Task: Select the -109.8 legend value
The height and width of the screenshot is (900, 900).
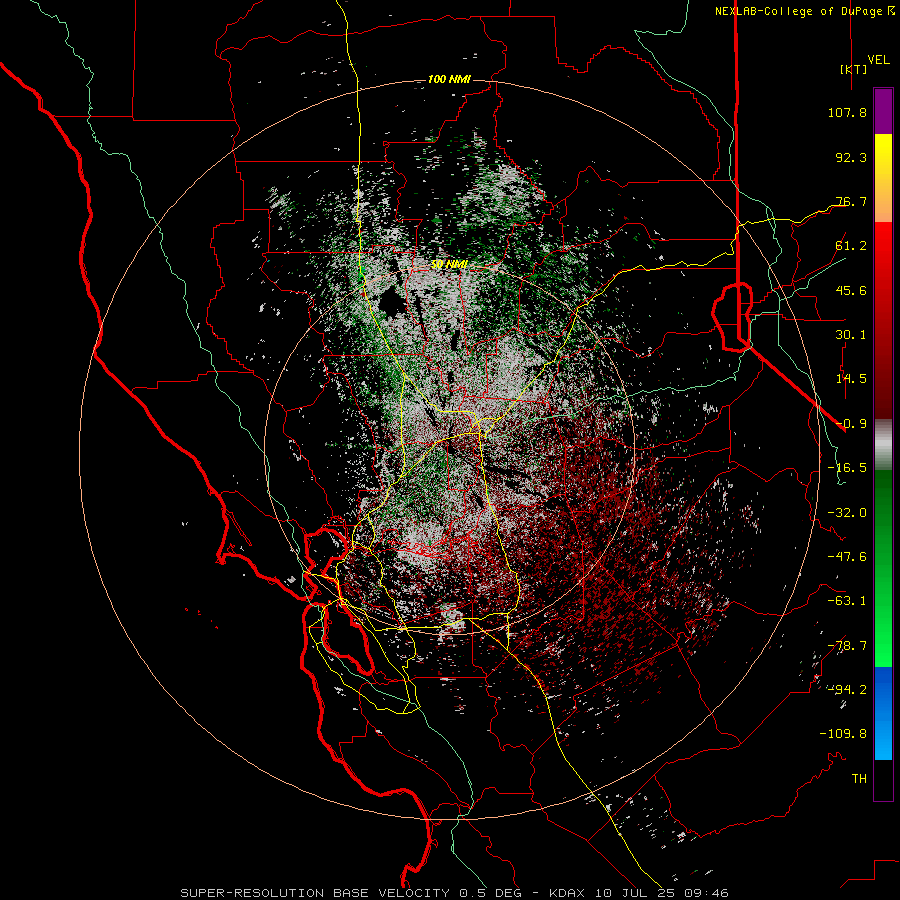Action: [x=843, y=734]
